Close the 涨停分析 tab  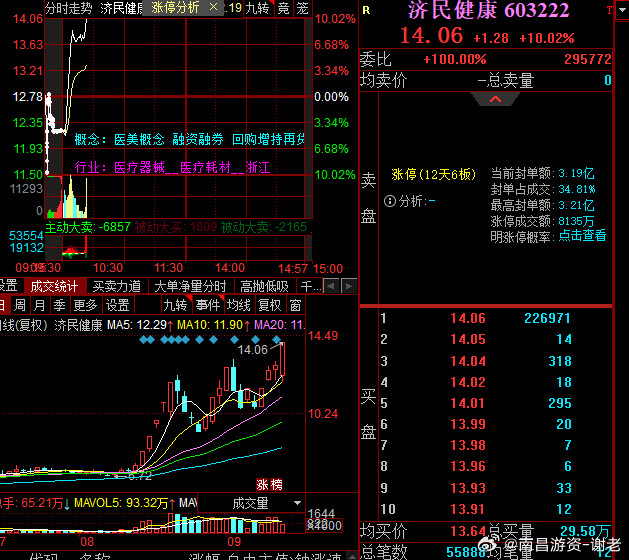coord(213,7)
